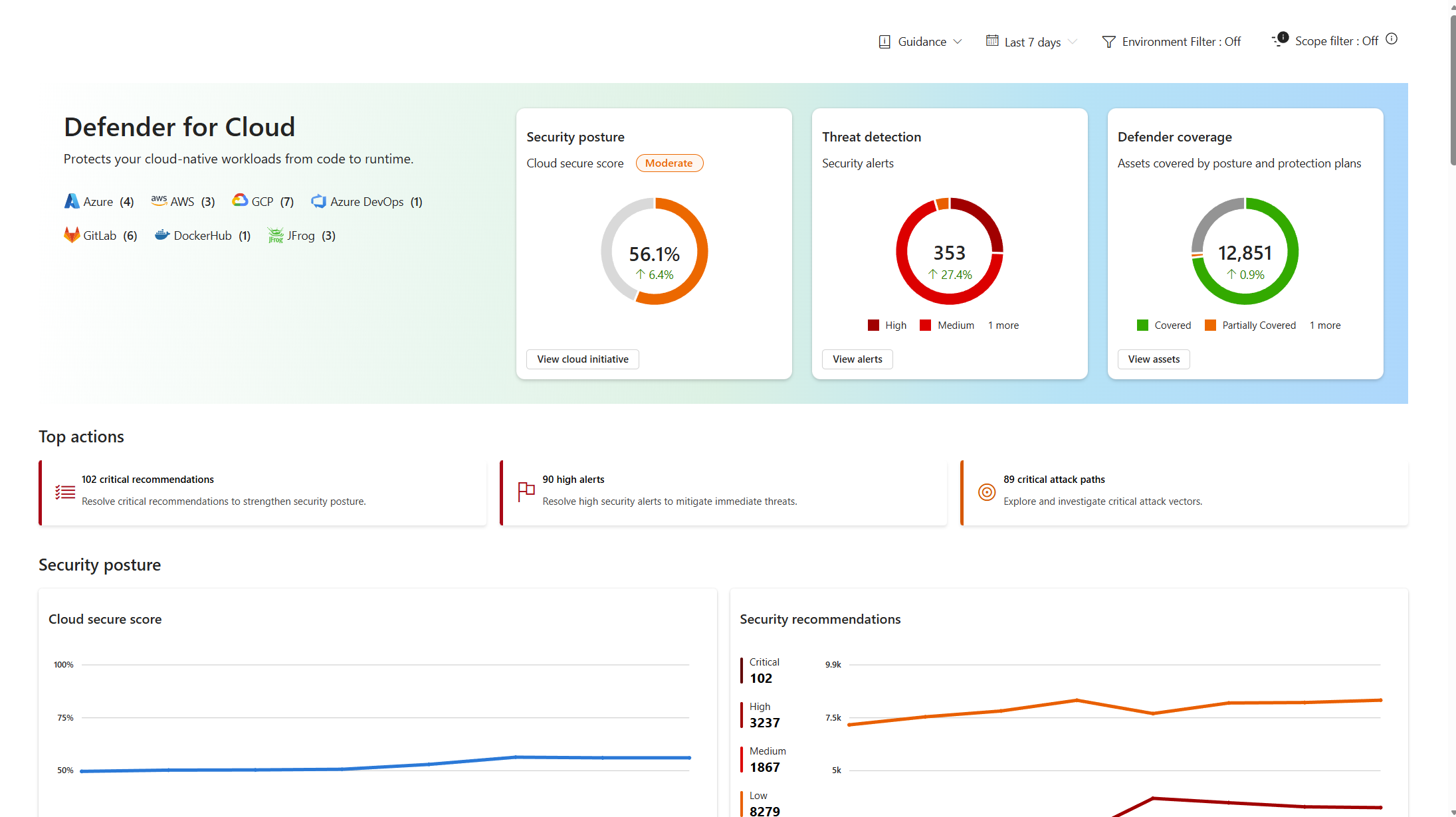Click the Azure DevOps icon
1456x817 pixels.
(319, 201)
